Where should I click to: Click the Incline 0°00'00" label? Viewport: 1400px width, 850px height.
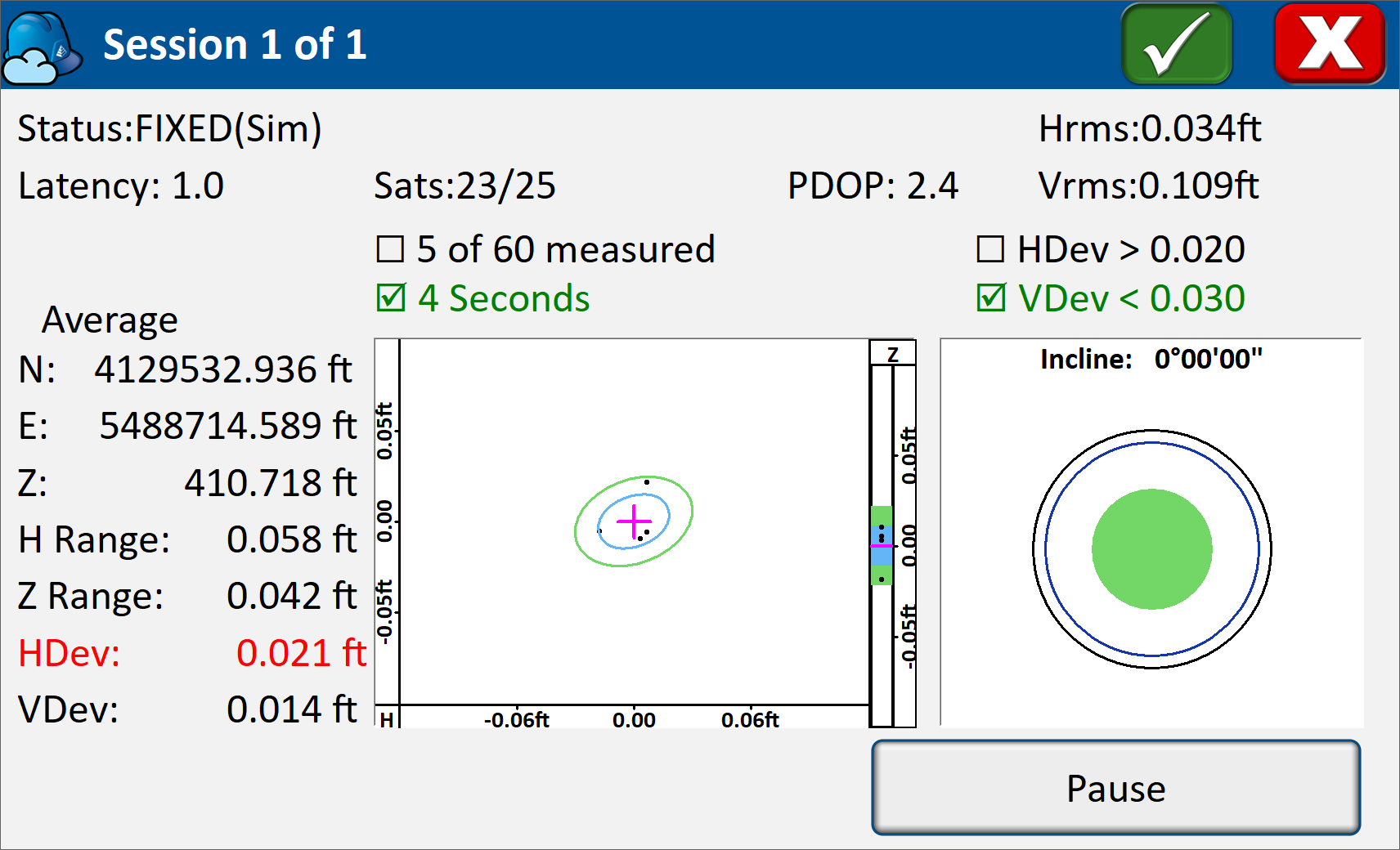click(1151, 359)
